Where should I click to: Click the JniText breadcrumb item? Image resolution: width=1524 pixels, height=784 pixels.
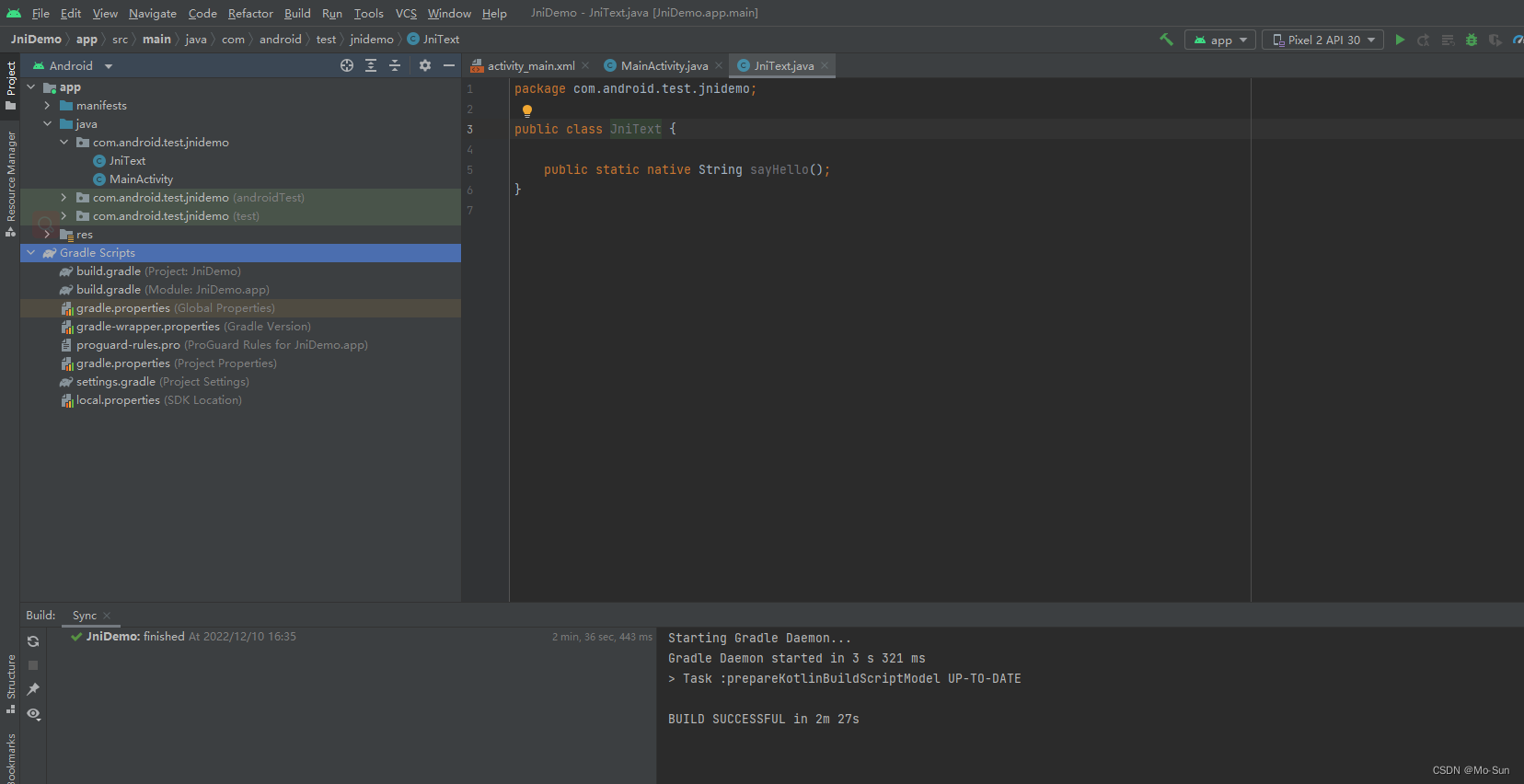[x=433, y=40]
